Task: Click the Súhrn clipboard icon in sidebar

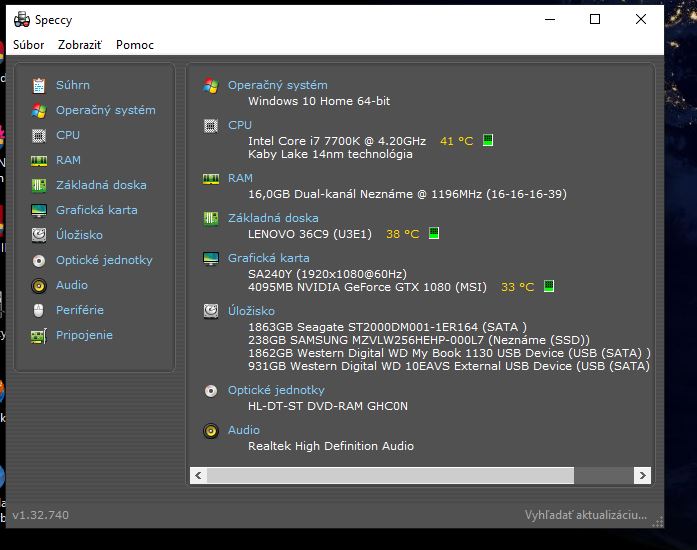Action: pyautogui.click(x=39, y=85)
